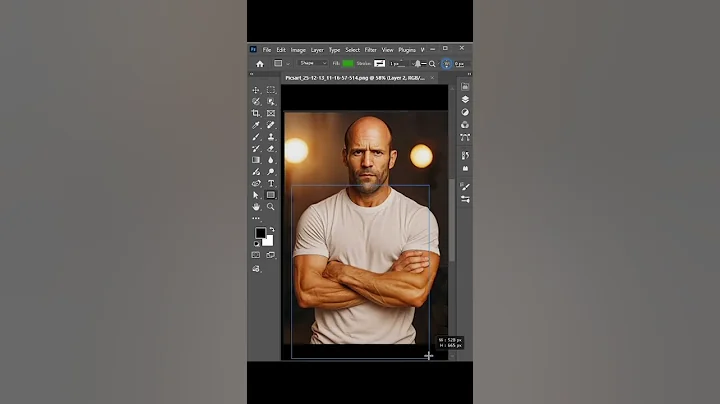Select the Path Selection tool
Screen dimensions: 720x404
point(256,195)
